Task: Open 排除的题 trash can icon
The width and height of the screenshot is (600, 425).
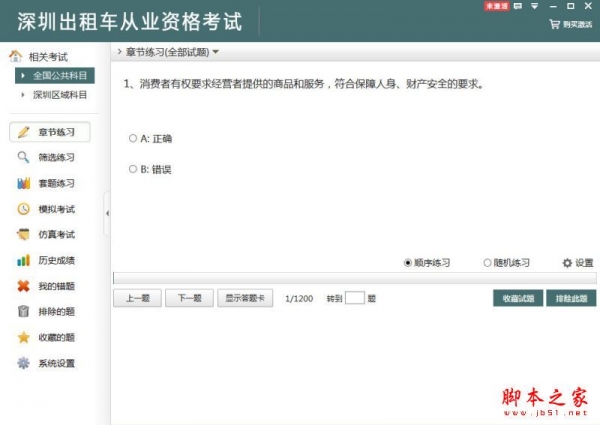Action: tap(23, 312)
